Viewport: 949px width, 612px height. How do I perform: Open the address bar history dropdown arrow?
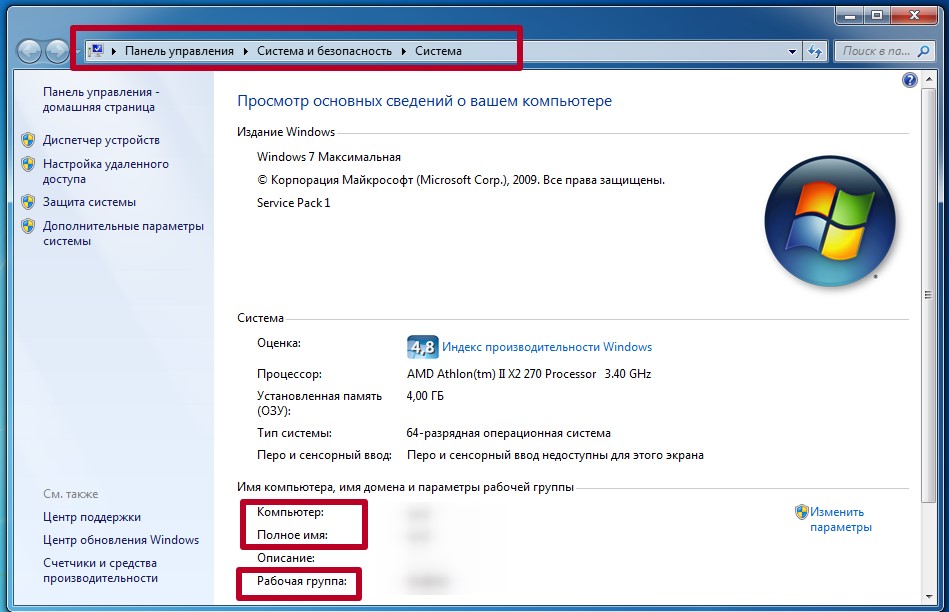coord(793,51)
